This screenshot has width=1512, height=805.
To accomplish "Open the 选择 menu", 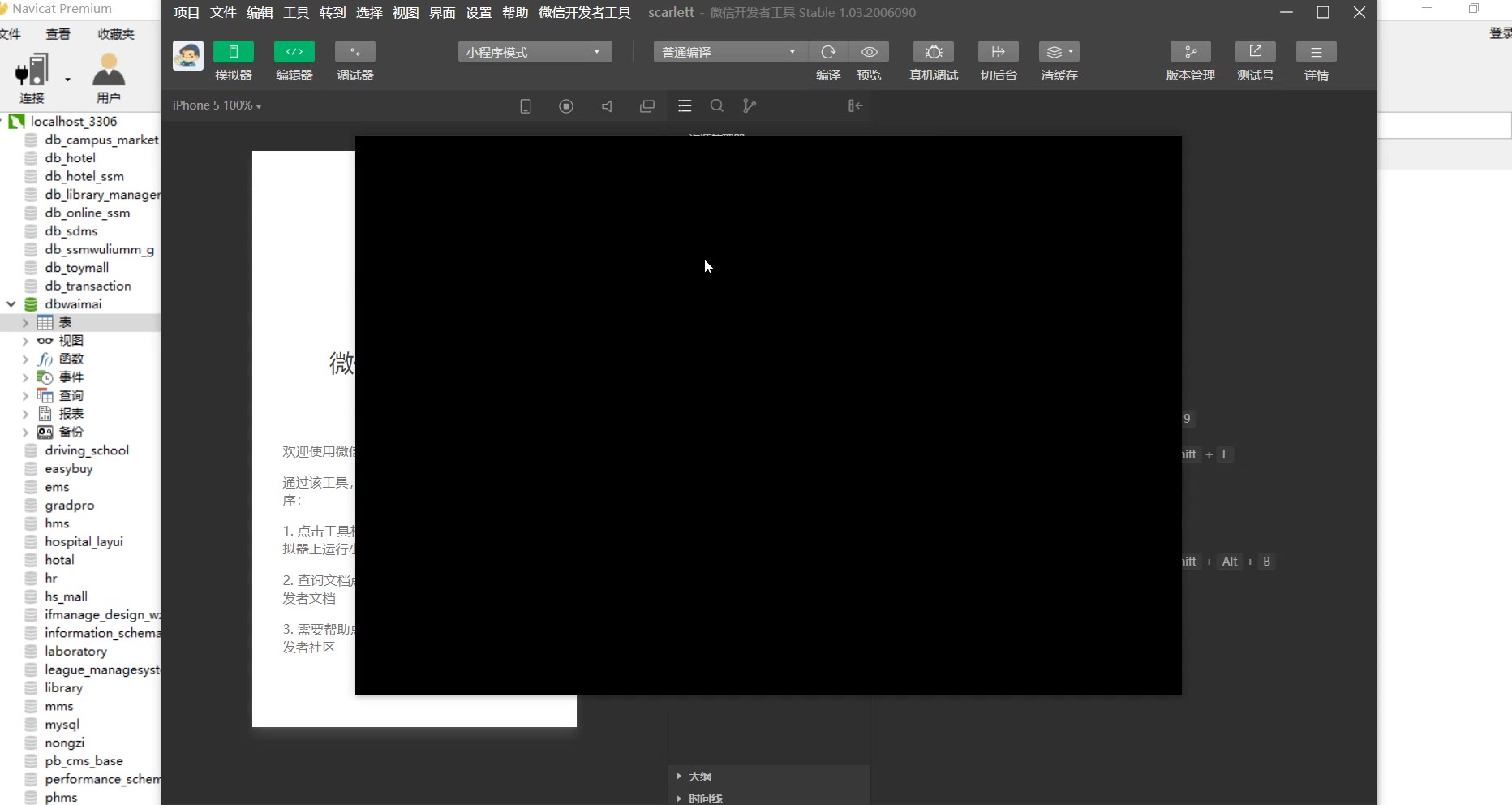I will [x=369, y=12].
